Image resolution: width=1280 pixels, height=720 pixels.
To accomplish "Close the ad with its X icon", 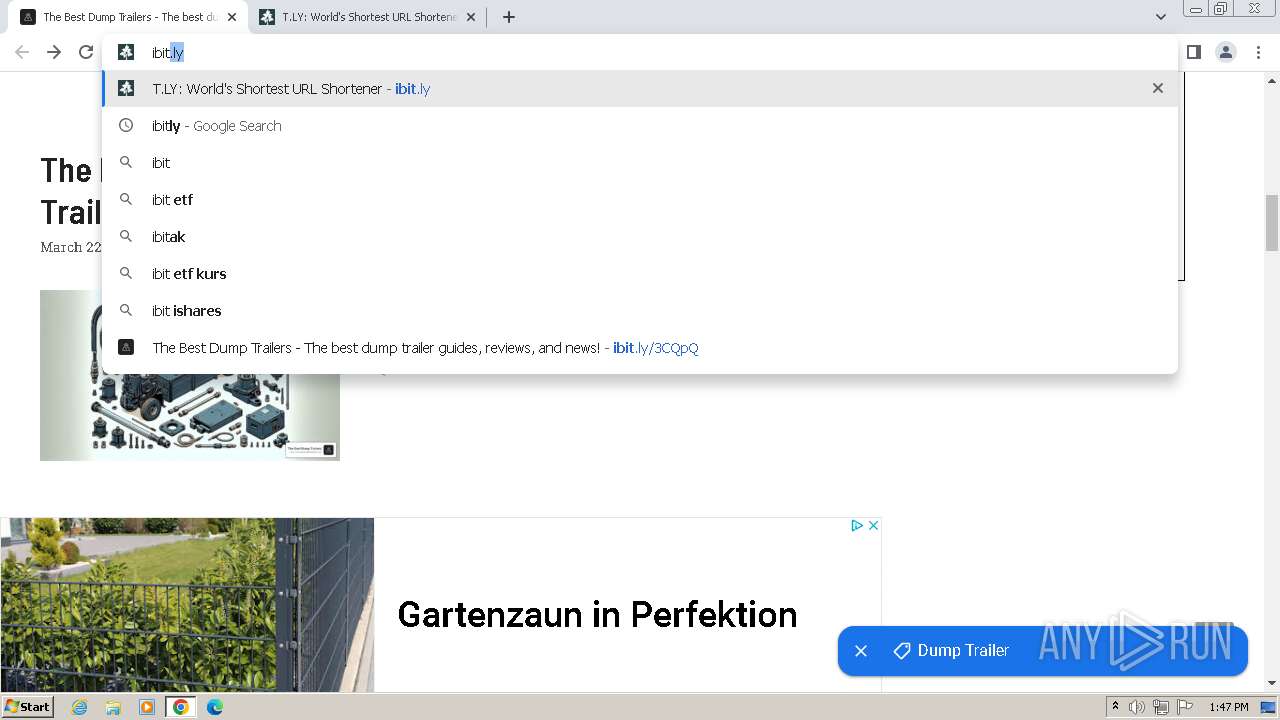I will 873,525.
